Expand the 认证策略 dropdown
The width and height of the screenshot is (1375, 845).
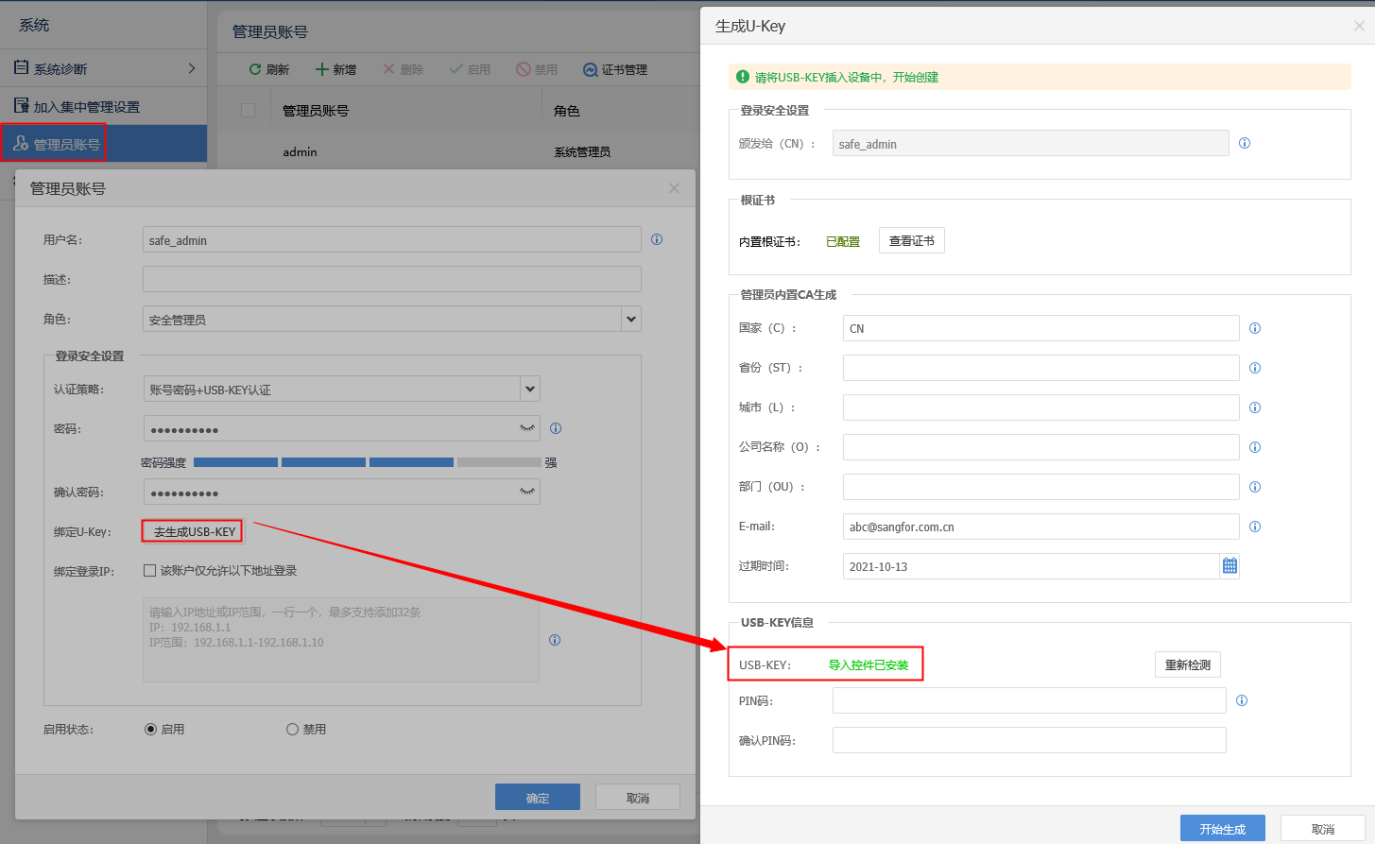(x=530, y=389)
